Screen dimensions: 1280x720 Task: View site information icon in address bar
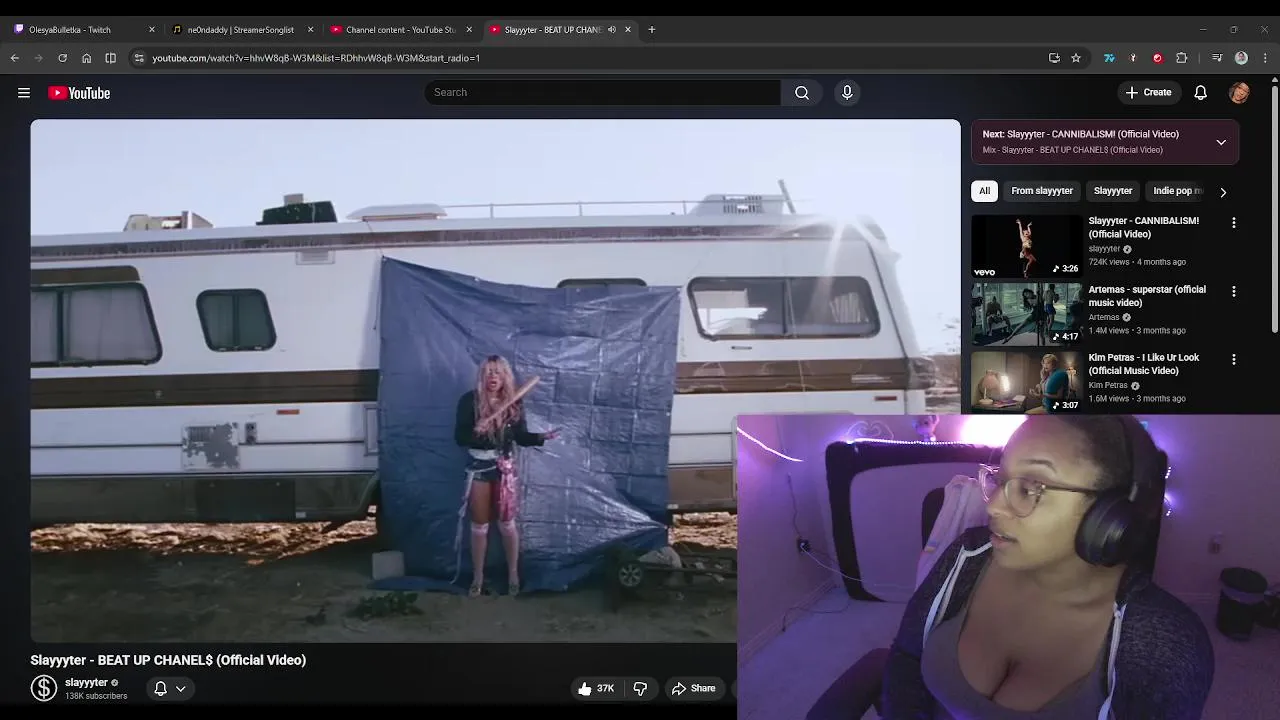click(139, 58)
